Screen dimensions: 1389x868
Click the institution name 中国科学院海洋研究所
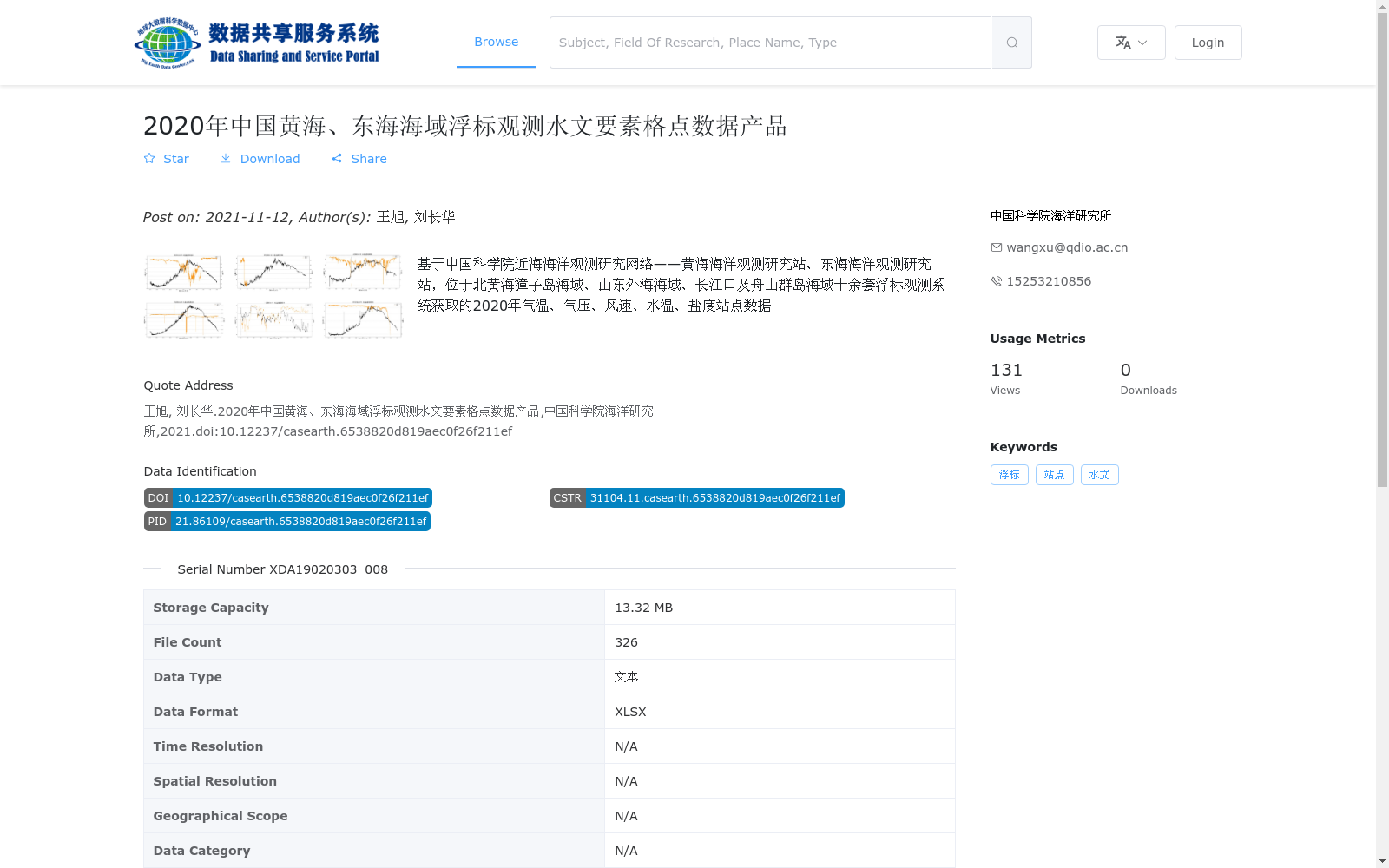1050,216
